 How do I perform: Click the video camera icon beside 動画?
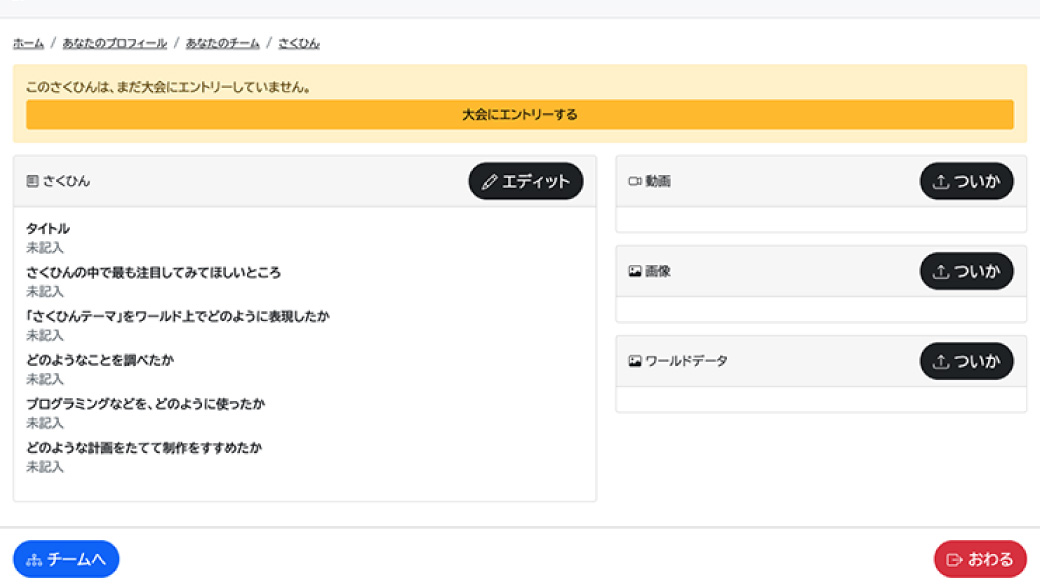pos(635,181)
